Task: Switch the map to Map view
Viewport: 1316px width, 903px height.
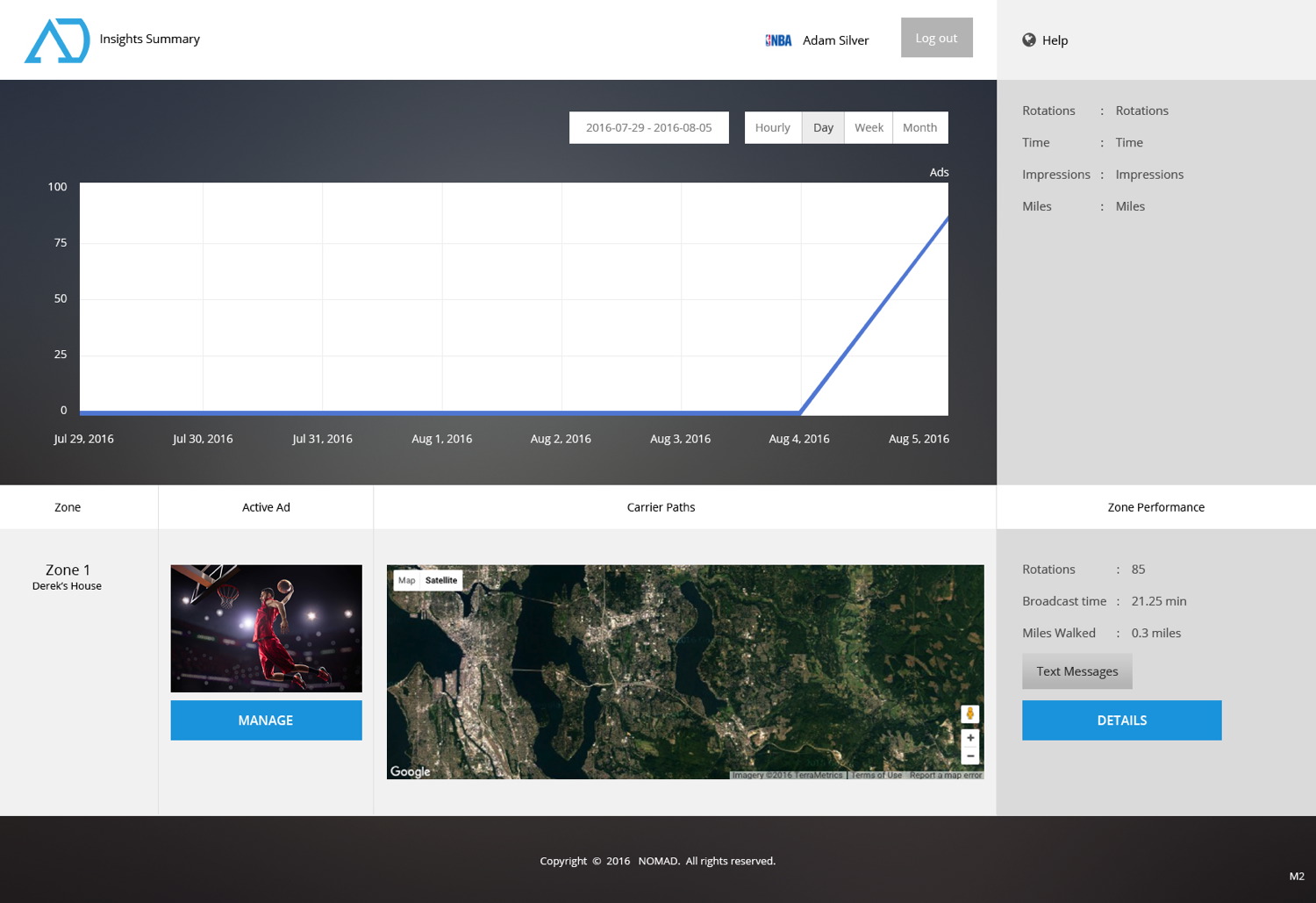Action: [407, 580]
